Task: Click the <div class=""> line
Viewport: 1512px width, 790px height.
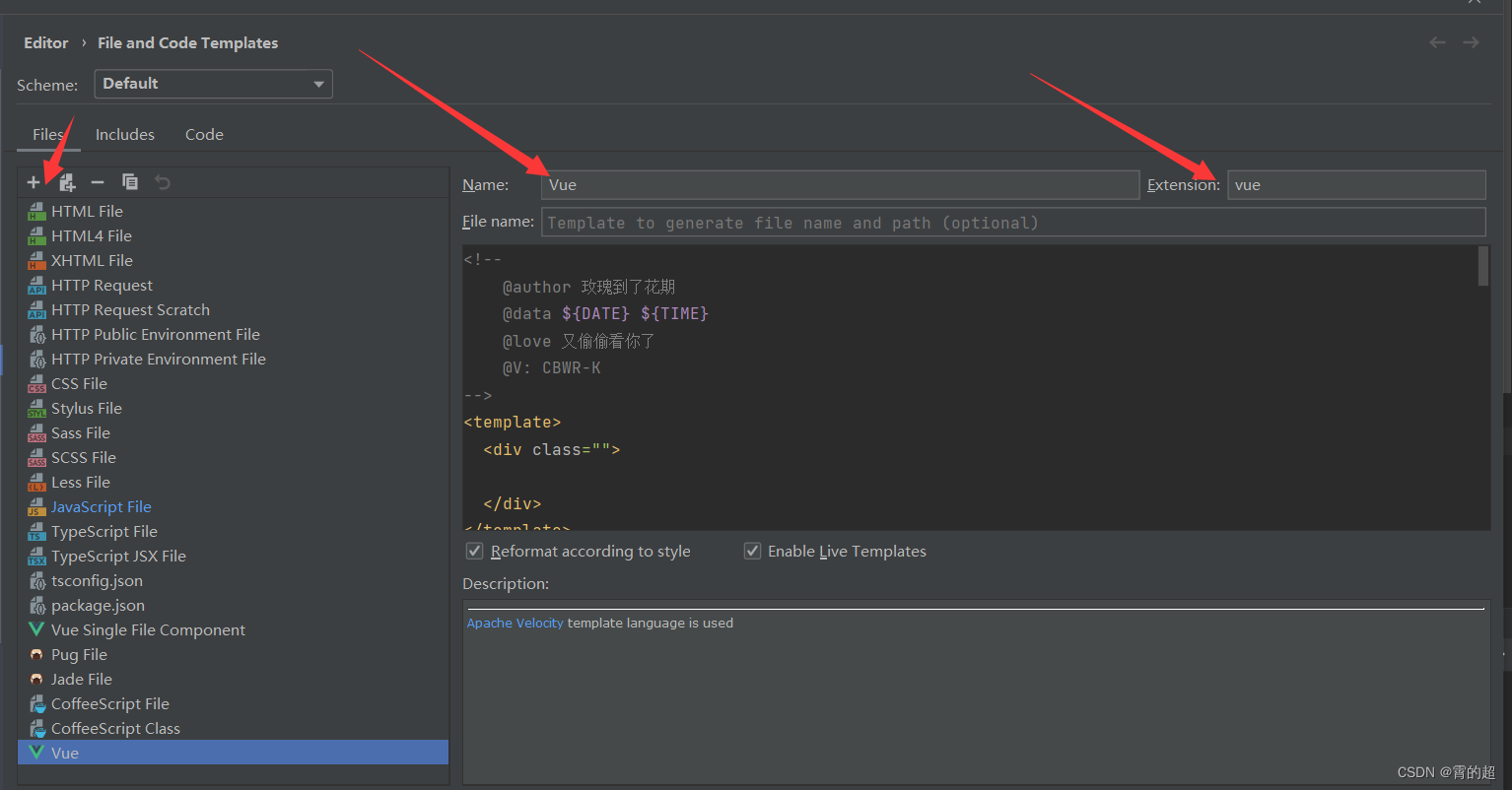Action: tap(552, 449)
